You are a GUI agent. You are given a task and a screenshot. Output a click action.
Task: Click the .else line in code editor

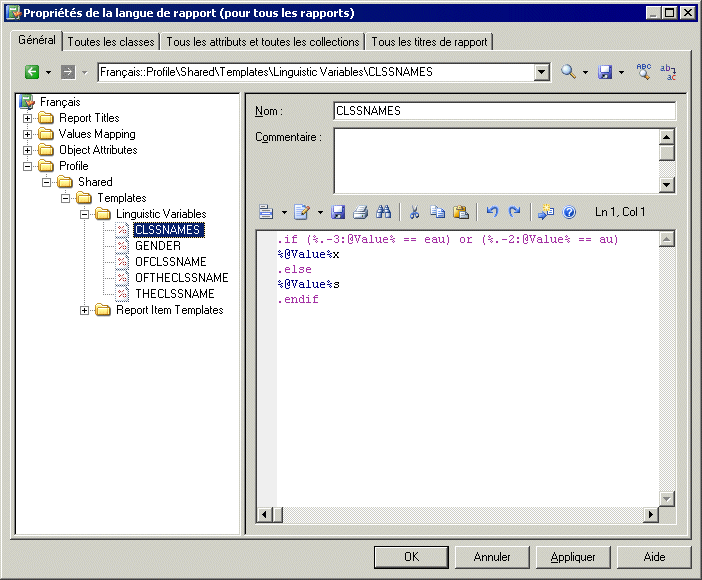tap(294, 270)
